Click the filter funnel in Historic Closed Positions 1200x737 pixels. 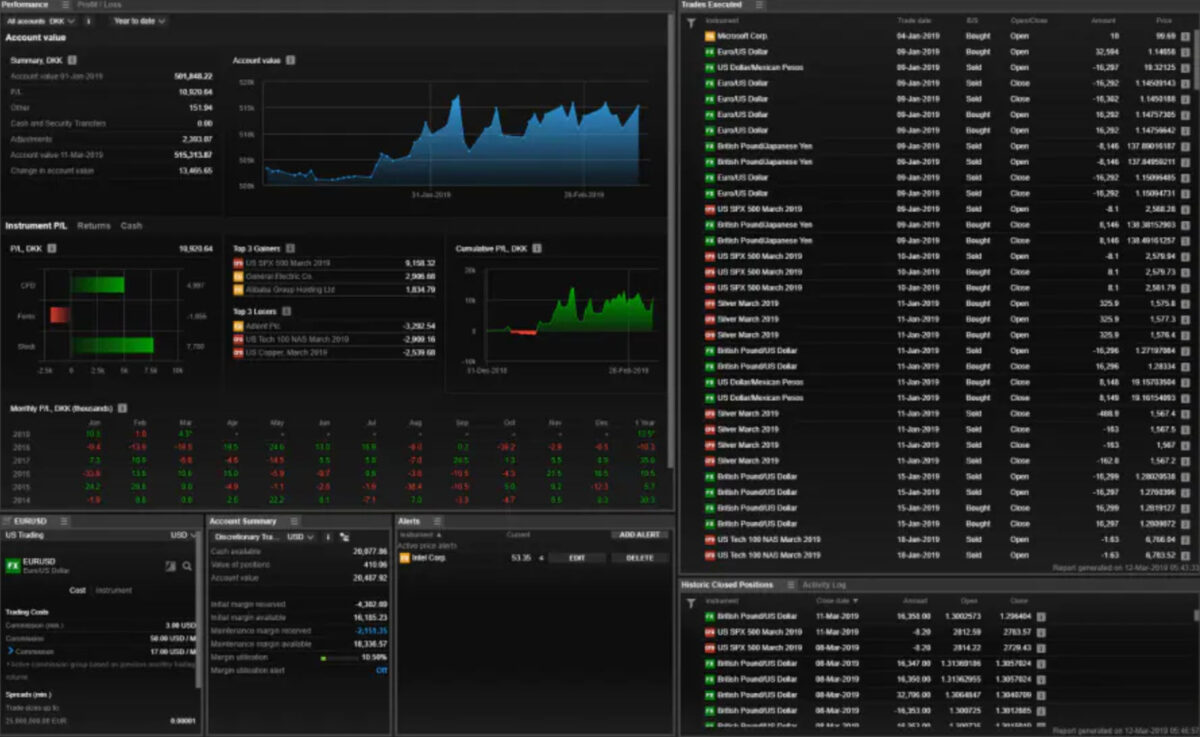tap(690, 602)
